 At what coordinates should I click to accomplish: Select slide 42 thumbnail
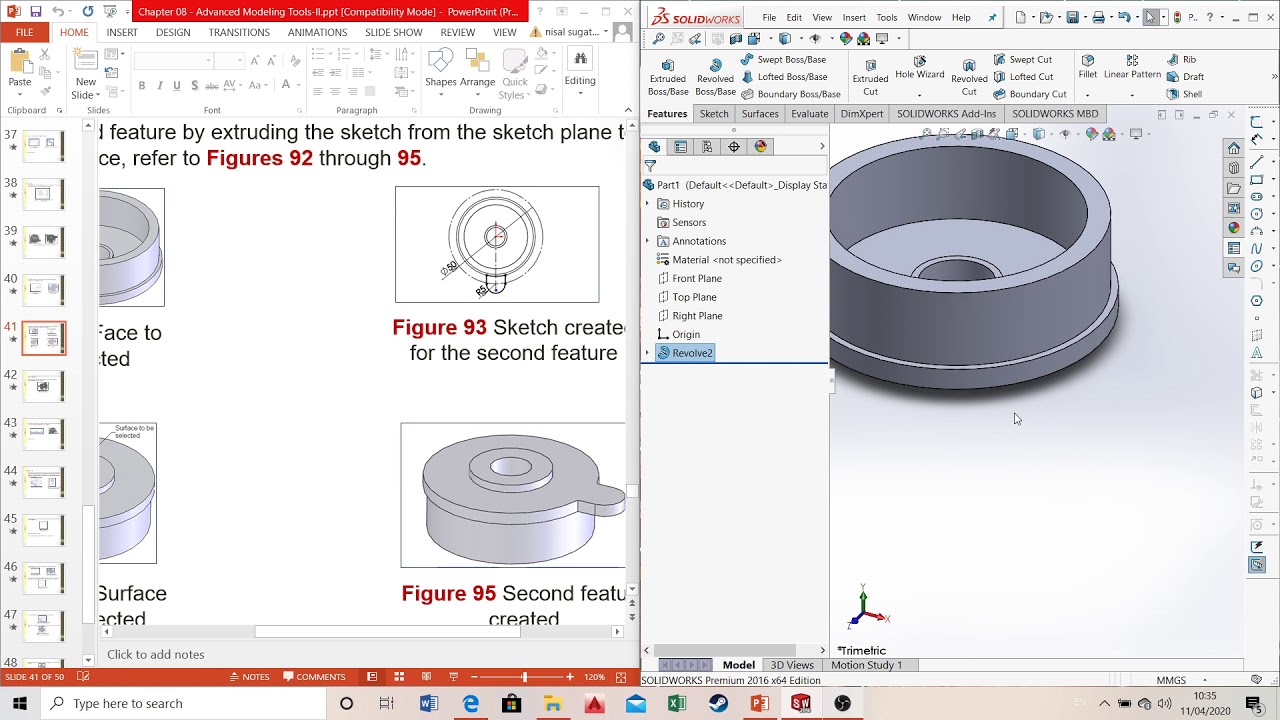43,386
